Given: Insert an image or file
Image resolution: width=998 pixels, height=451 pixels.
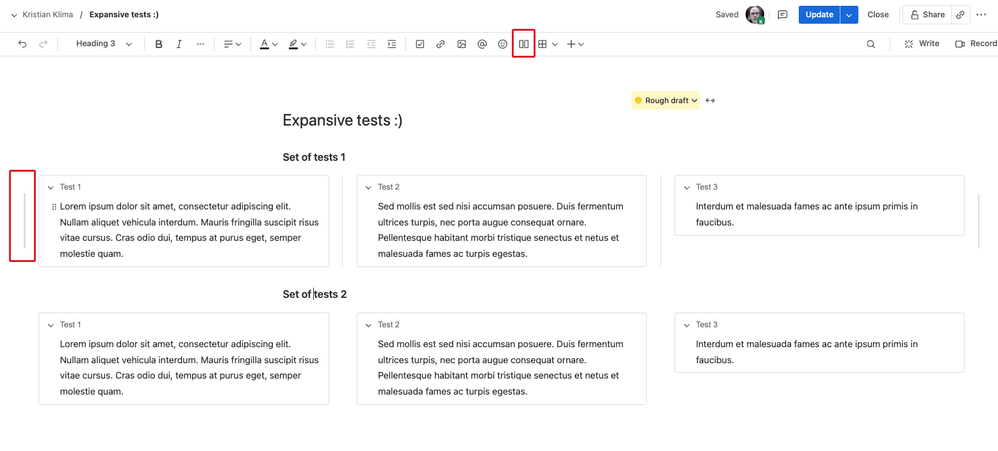Looking at the screenshot, I should click(x=461, y=44).
